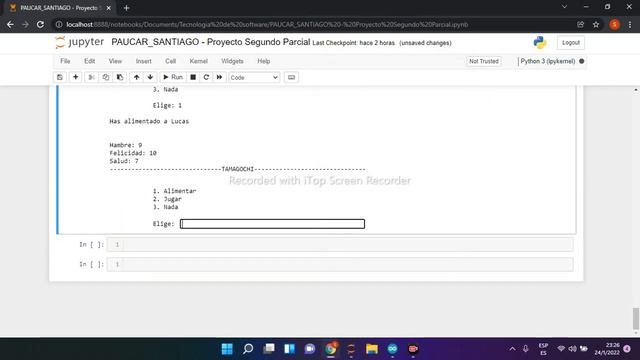The height and width of the screenshot is (360, 640).
Task: Run the selected cell
Action: [173, 77]
